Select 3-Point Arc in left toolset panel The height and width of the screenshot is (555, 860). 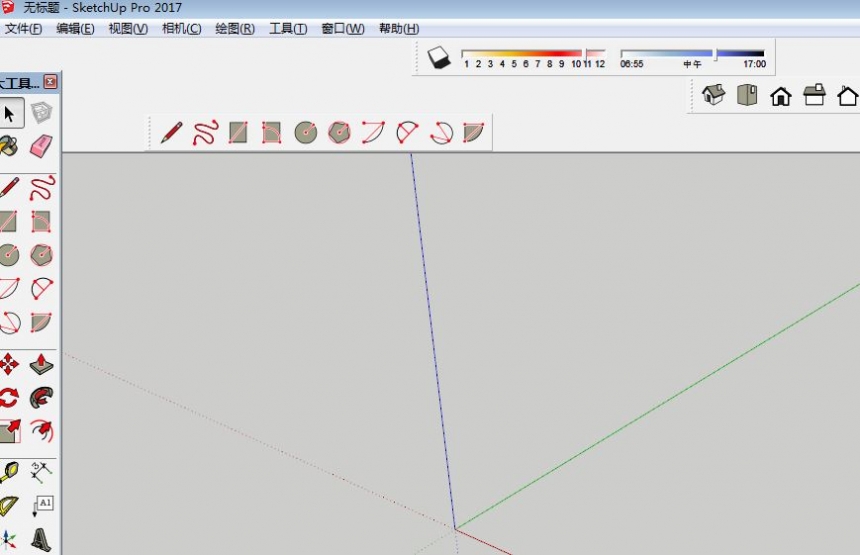pyautogui.click(x=9, y=322)
